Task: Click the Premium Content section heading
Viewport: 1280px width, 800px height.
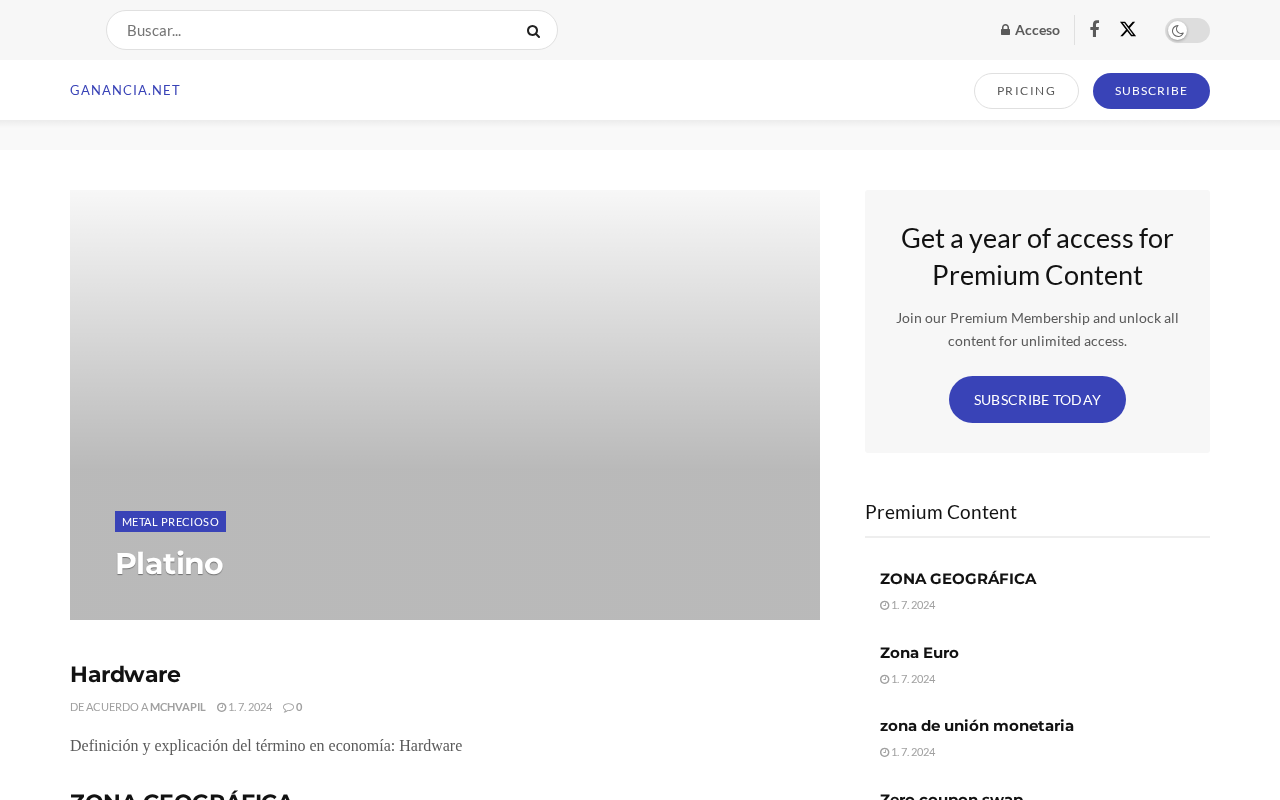Action: 941,512
